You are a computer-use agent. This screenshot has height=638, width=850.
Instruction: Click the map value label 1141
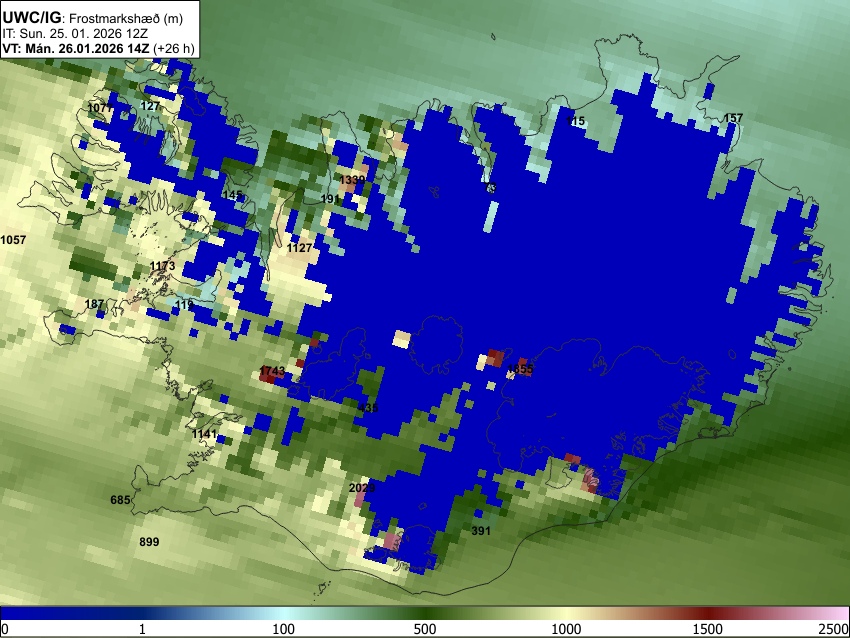click(204, 434)
